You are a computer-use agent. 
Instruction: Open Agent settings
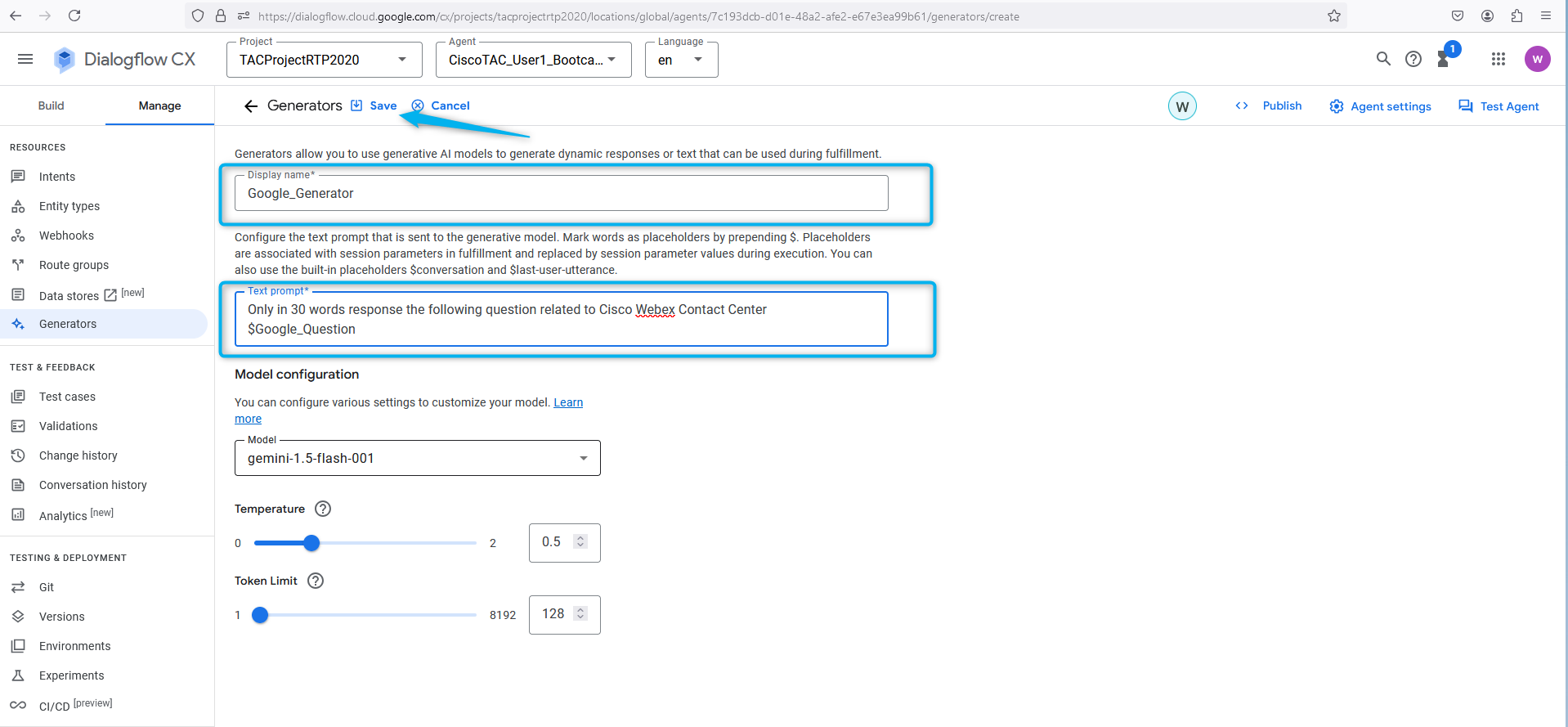click(x=1380, y=106)
